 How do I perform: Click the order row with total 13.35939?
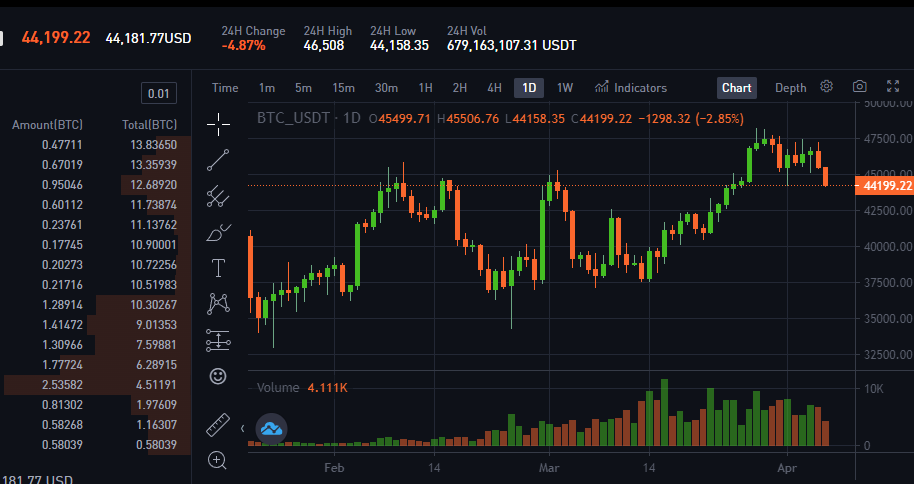click(x=97, y=165)
